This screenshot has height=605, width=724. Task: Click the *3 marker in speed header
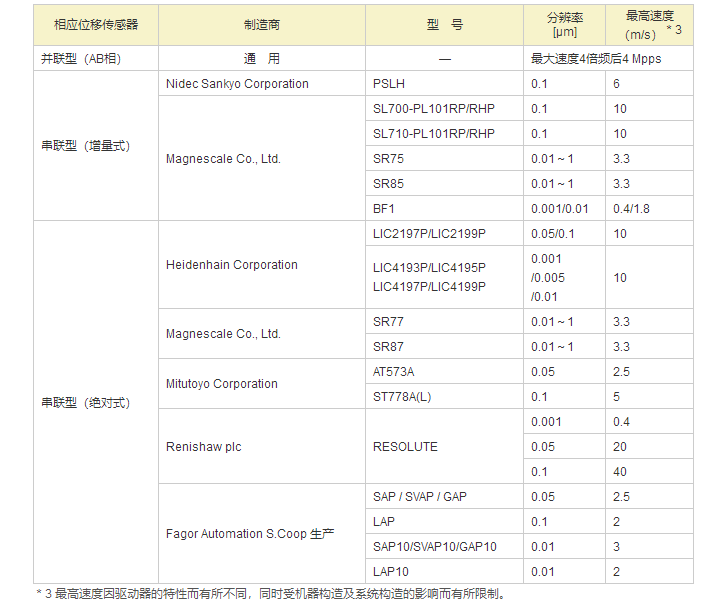coord(674,30)
